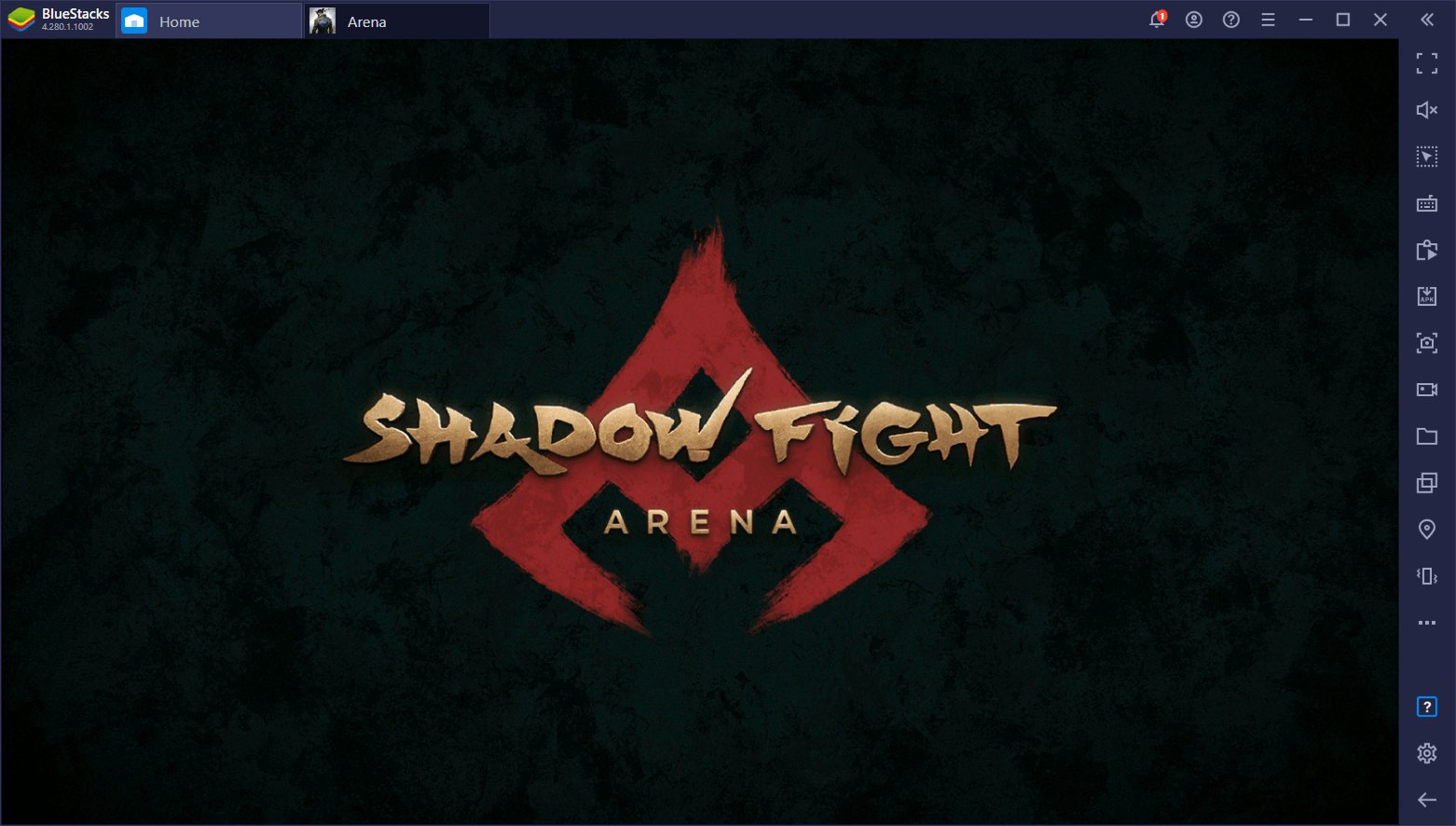Set location with the pin icon

coord(1427,530)
